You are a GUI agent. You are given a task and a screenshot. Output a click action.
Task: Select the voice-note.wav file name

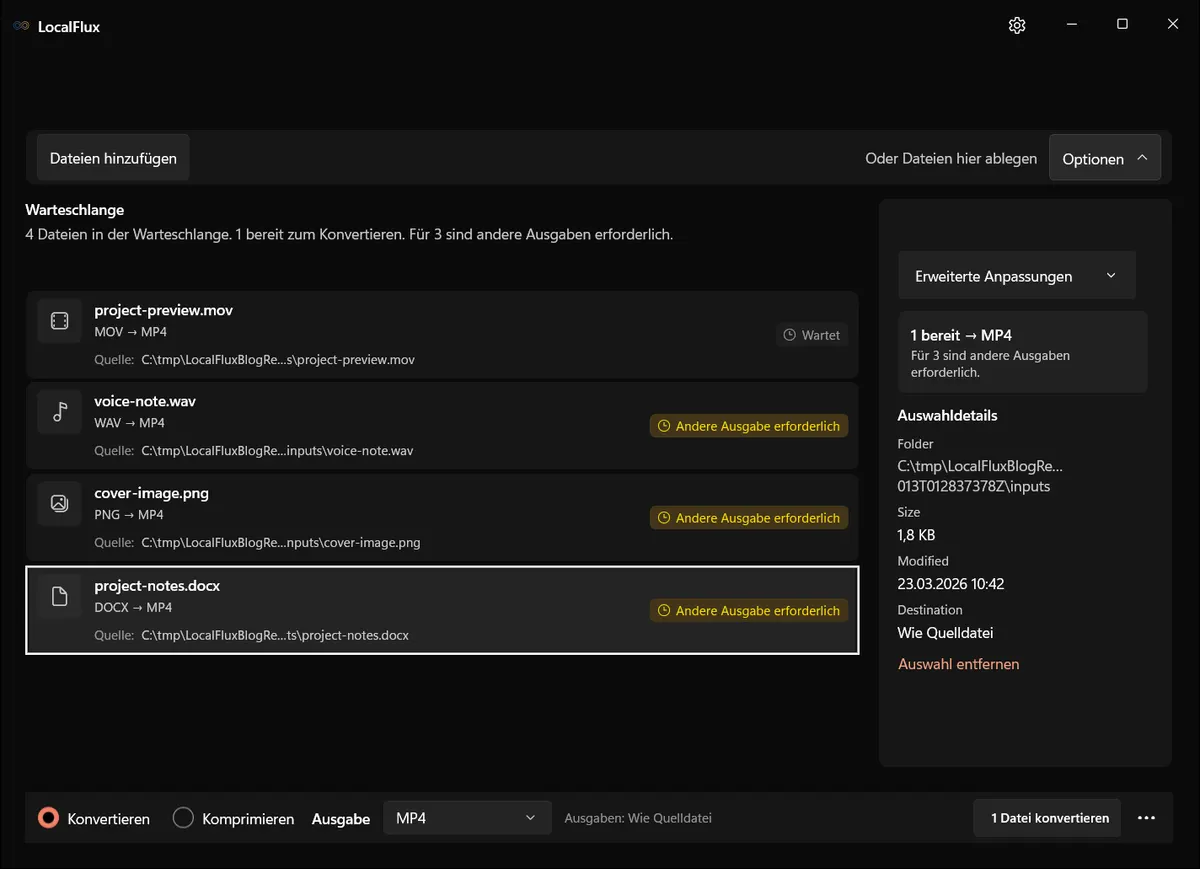point(145,401)
